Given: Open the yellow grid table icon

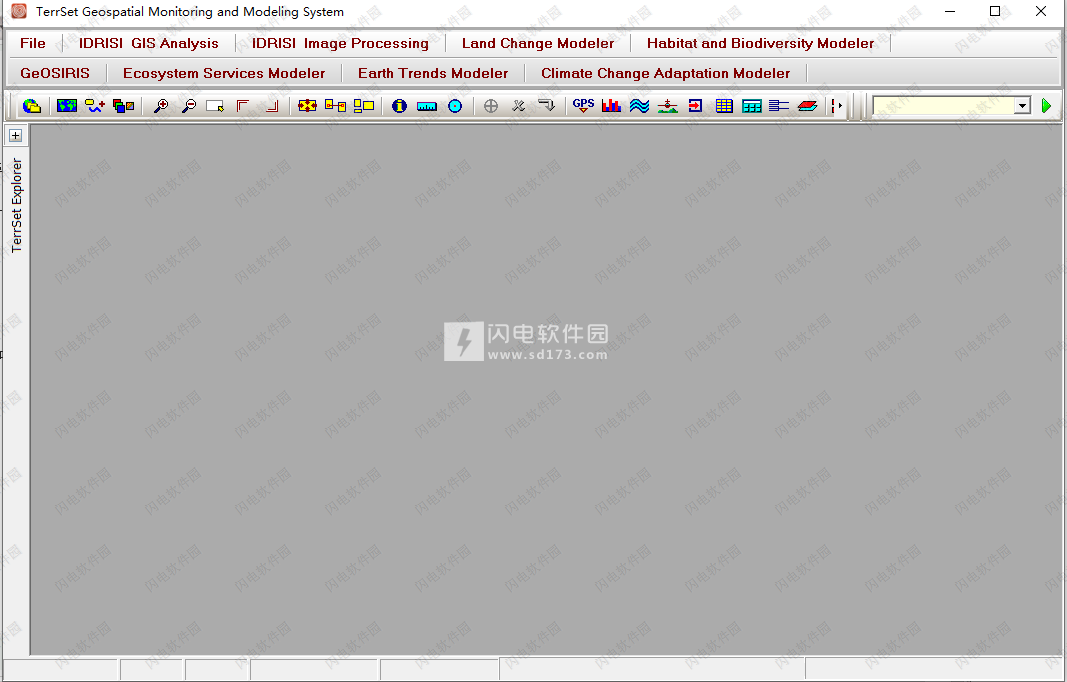Looking at the screenshot, I should point(724,105).
